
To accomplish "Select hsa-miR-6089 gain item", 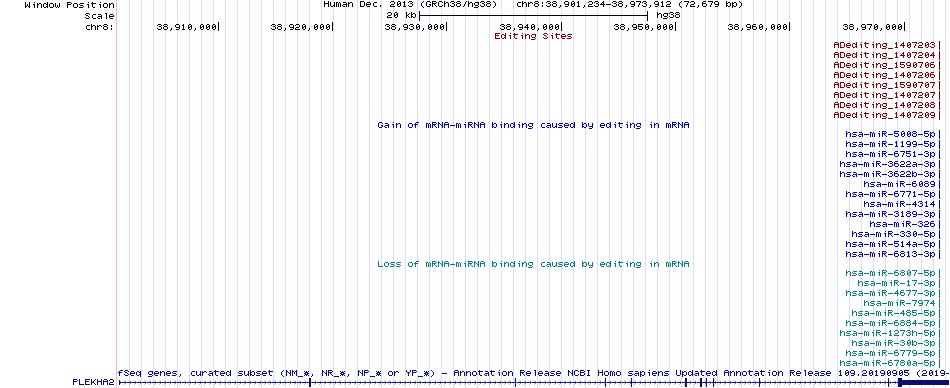I will coord(900,184).
